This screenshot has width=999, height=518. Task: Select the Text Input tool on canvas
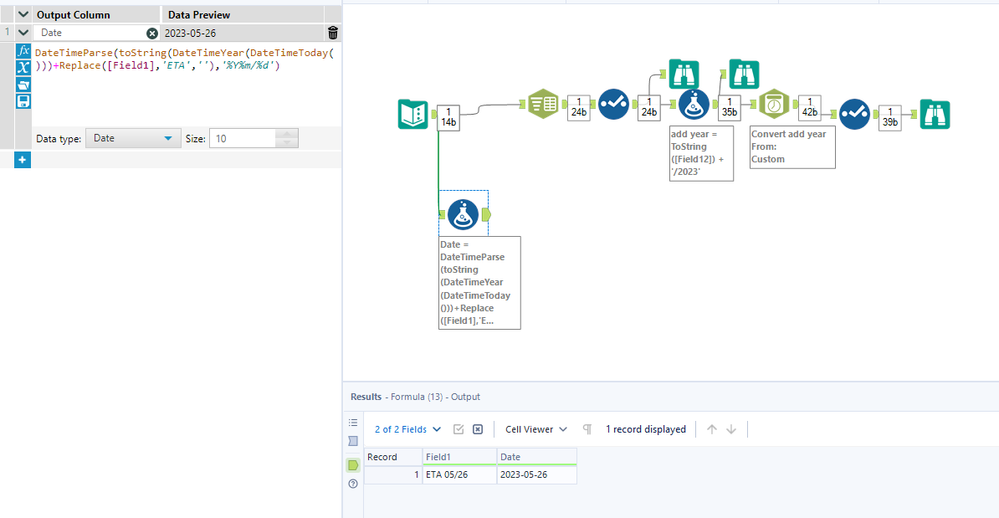pos(413,114)
